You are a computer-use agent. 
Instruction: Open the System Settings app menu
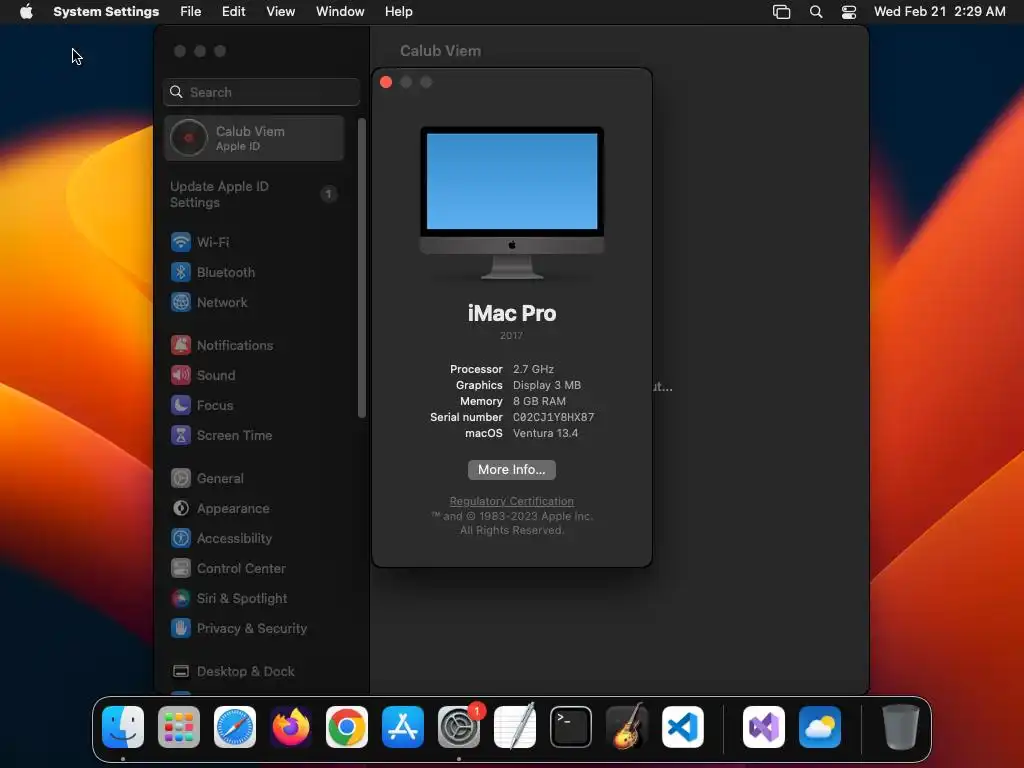106,12
